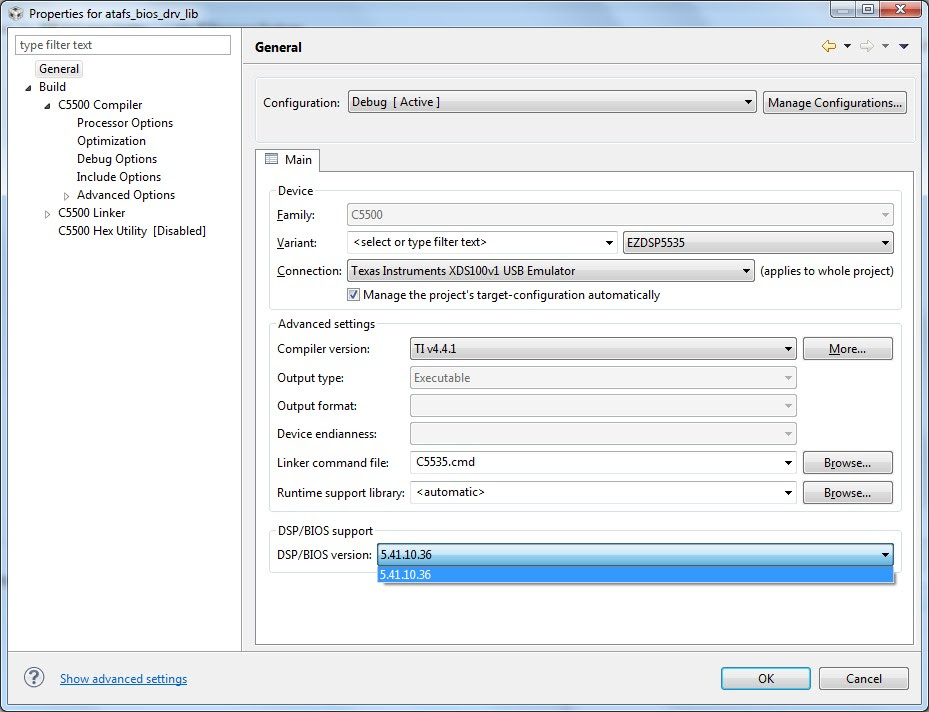
Task: Click the Manage Configurations button
Action: pyautogui.click(x=835, y=102)
